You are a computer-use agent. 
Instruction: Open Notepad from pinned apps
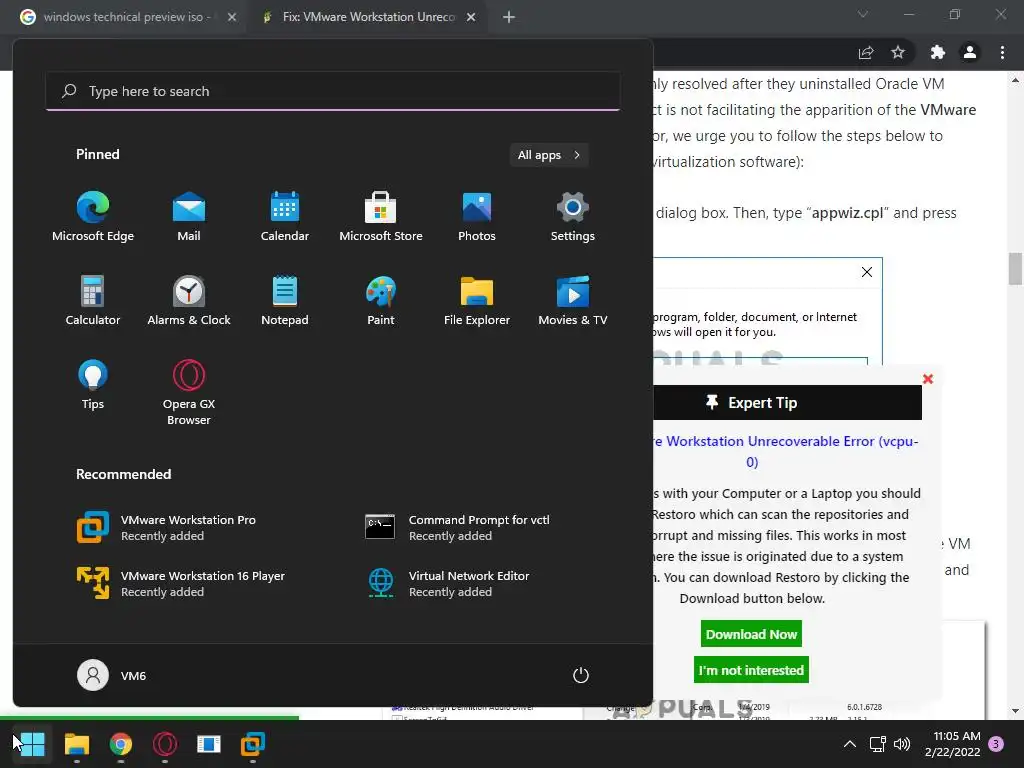tap(285, 300)
